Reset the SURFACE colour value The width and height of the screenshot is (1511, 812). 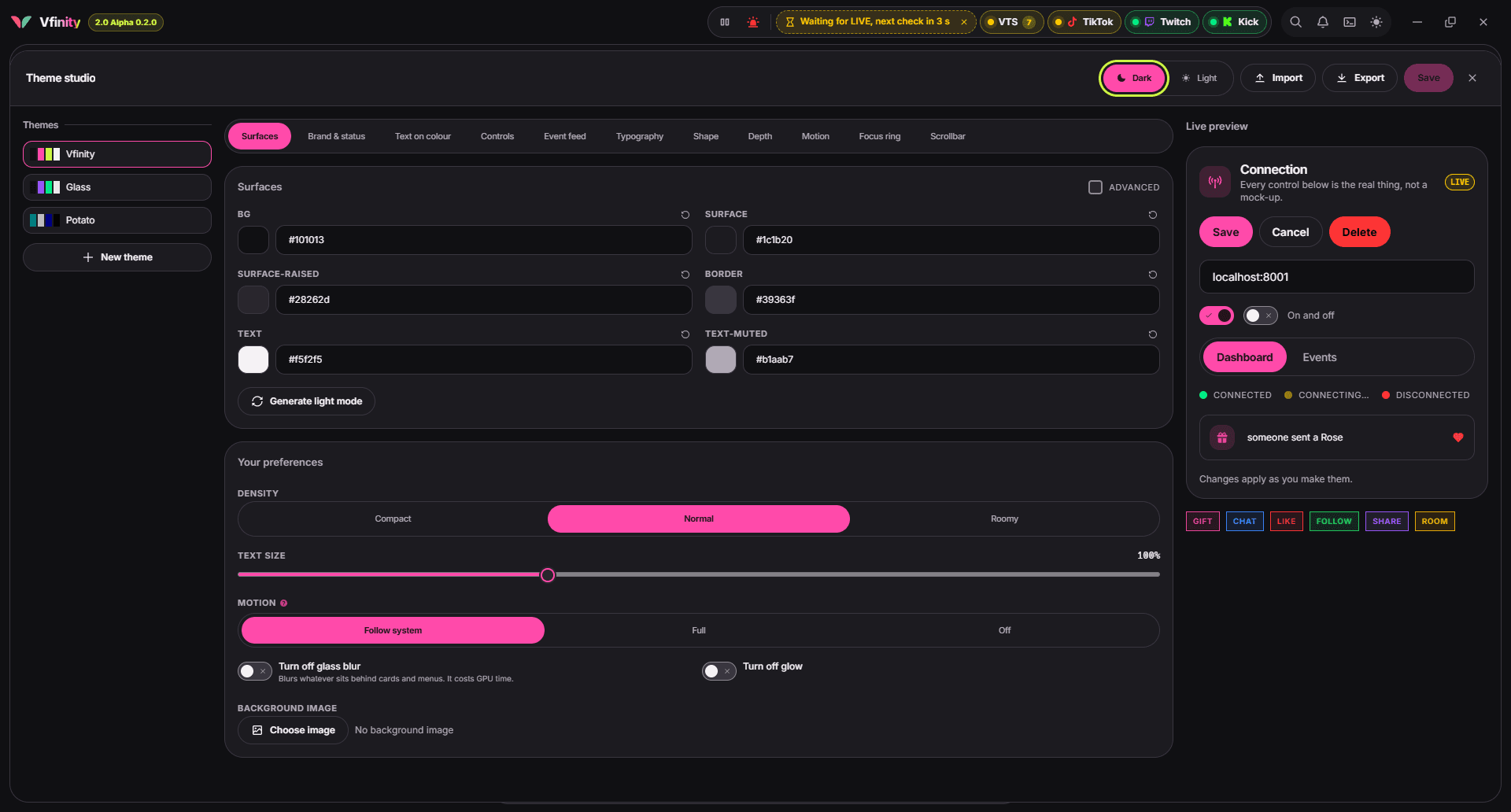click(1153, 215)
